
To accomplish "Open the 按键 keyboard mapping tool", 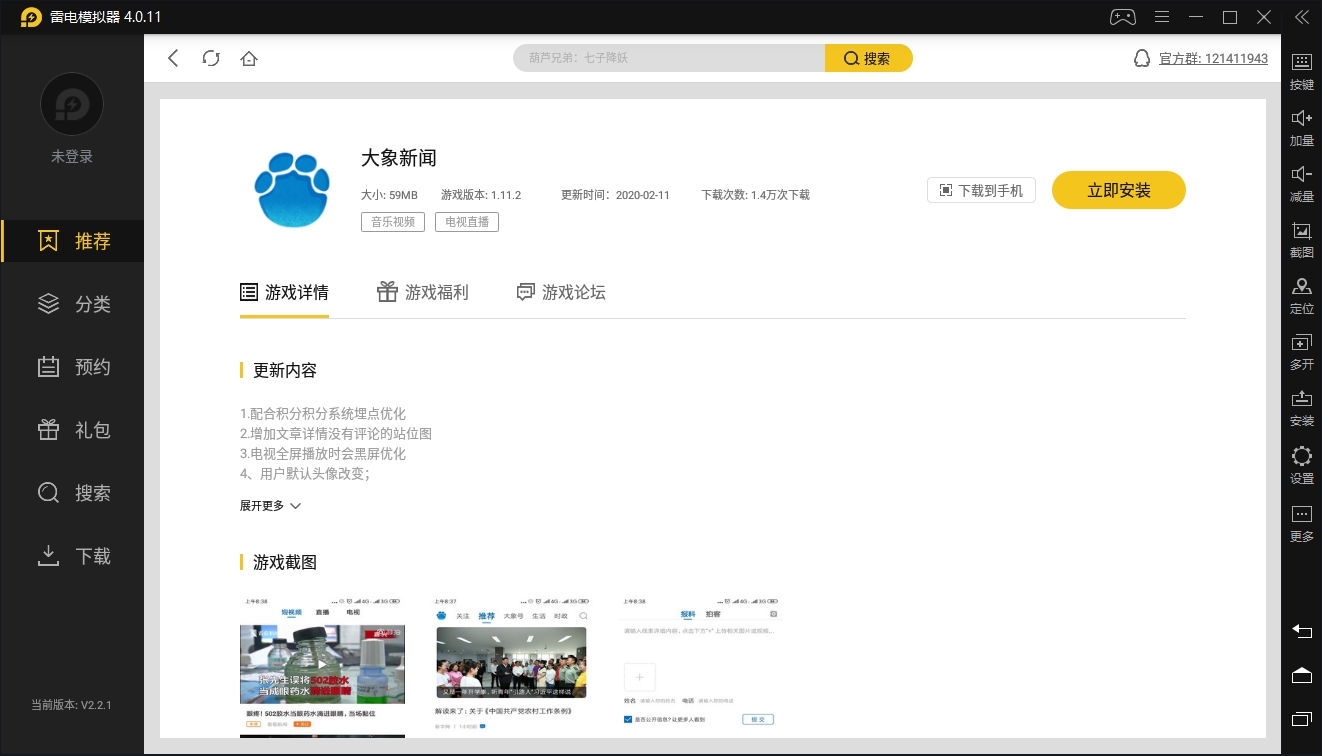I will [1302, 72].
